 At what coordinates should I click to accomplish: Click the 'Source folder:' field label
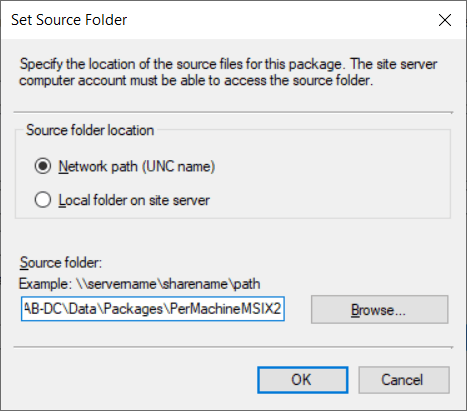click(x=61, y=263)
